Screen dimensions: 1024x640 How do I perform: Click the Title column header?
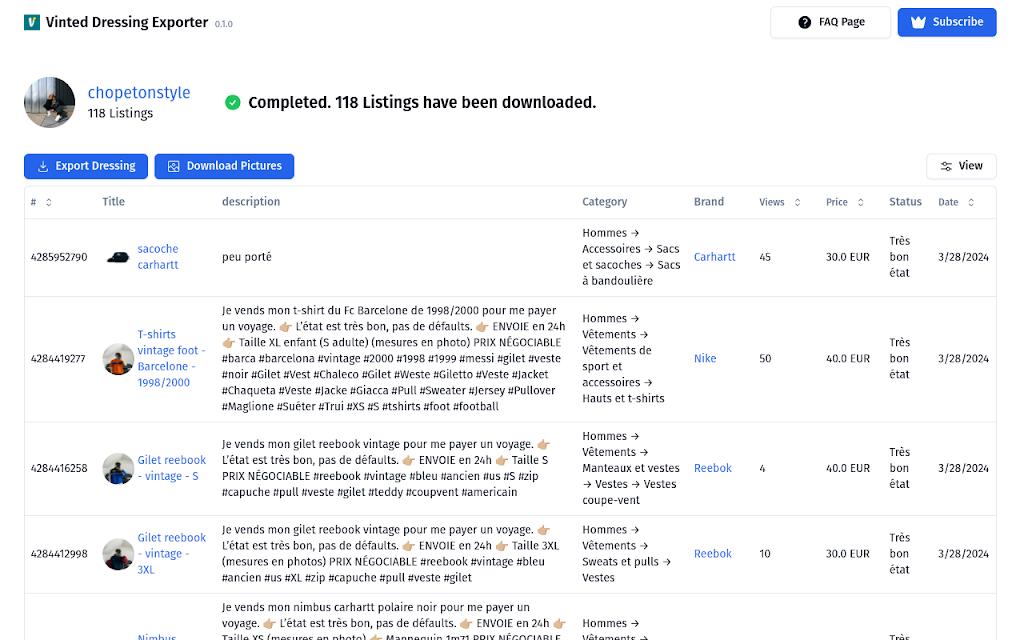[113, 202]
